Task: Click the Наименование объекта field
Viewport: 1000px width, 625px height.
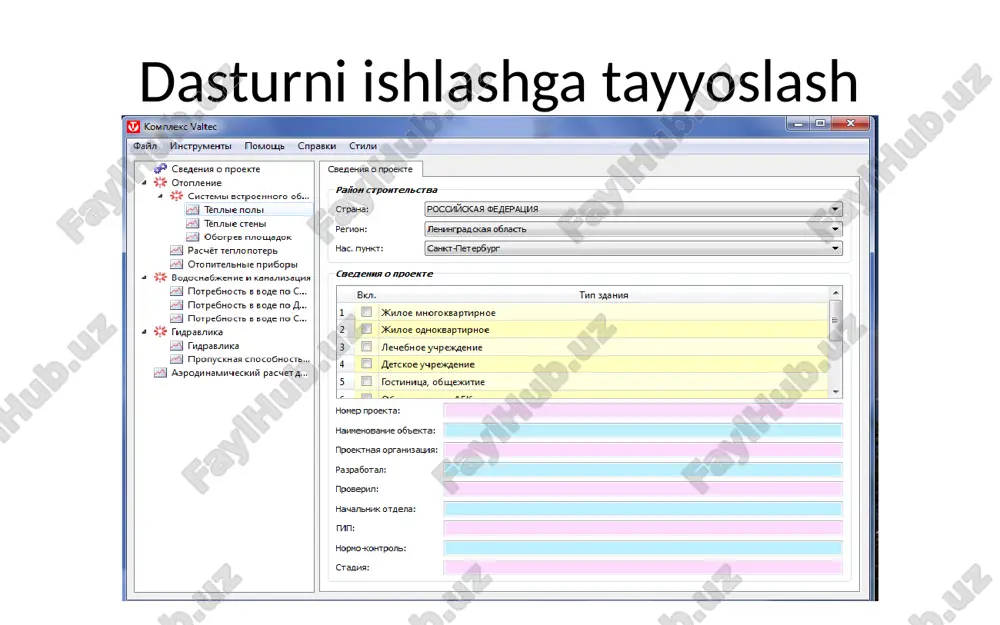Action: pos(643,430)
